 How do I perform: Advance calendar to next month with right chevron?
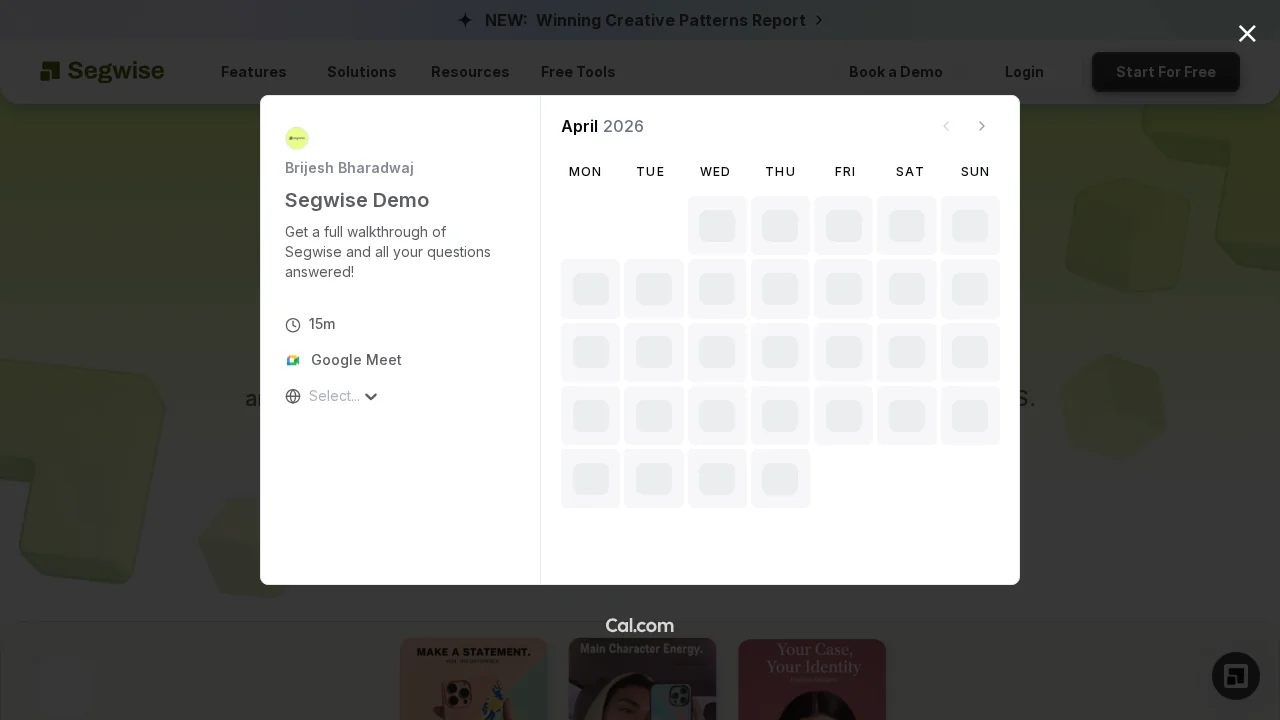(981, 126)
